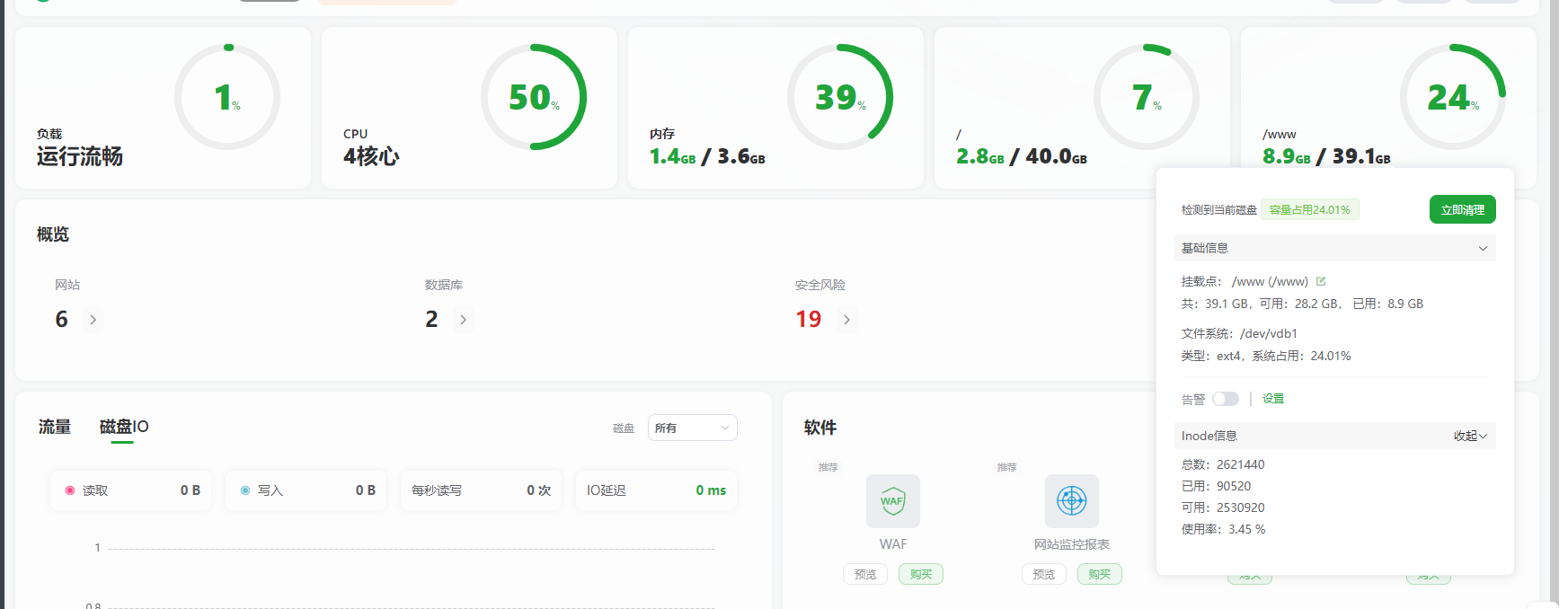Switch to the 流量 tab

(55, 427)
